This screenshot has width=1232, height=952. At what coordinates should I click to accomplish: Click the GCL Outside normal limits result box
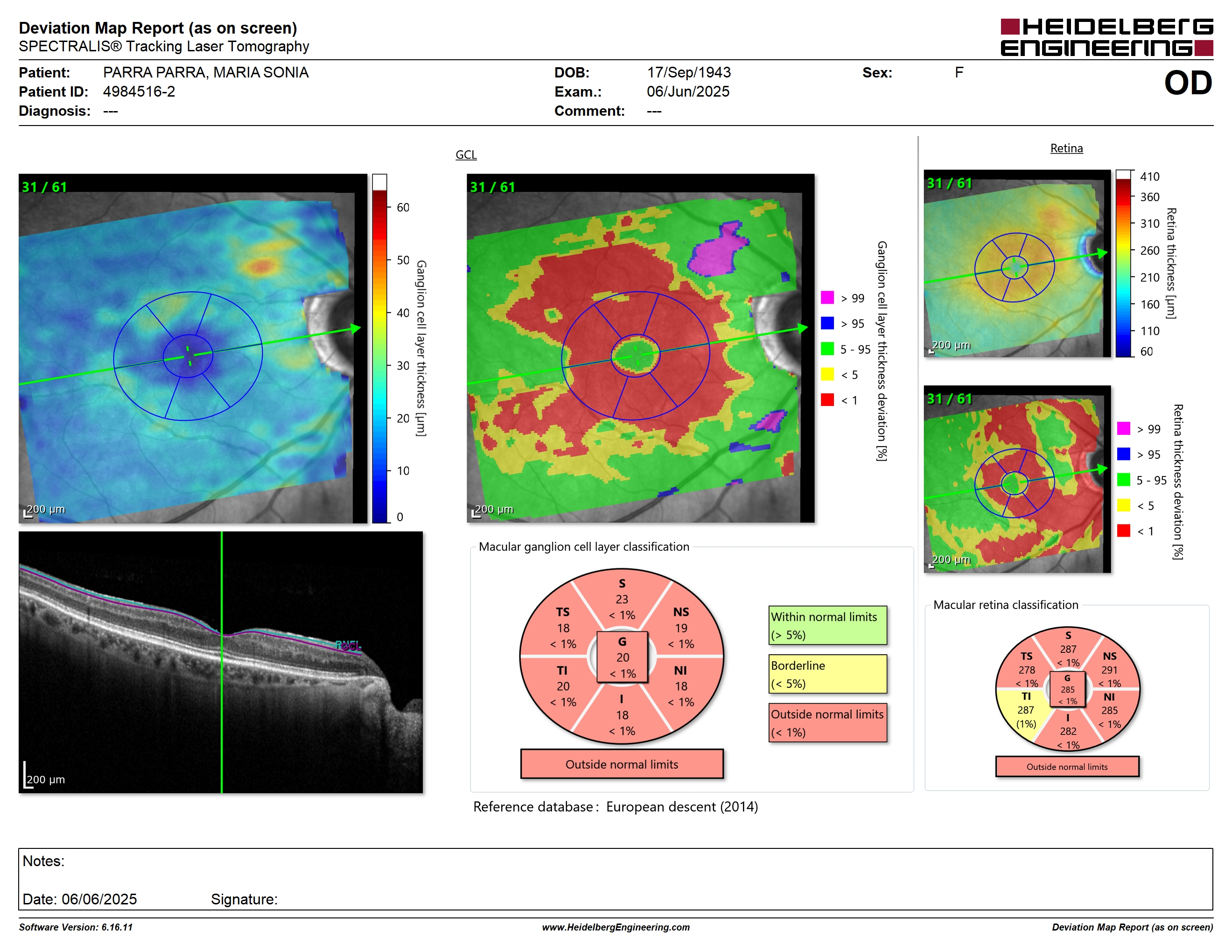622,764
